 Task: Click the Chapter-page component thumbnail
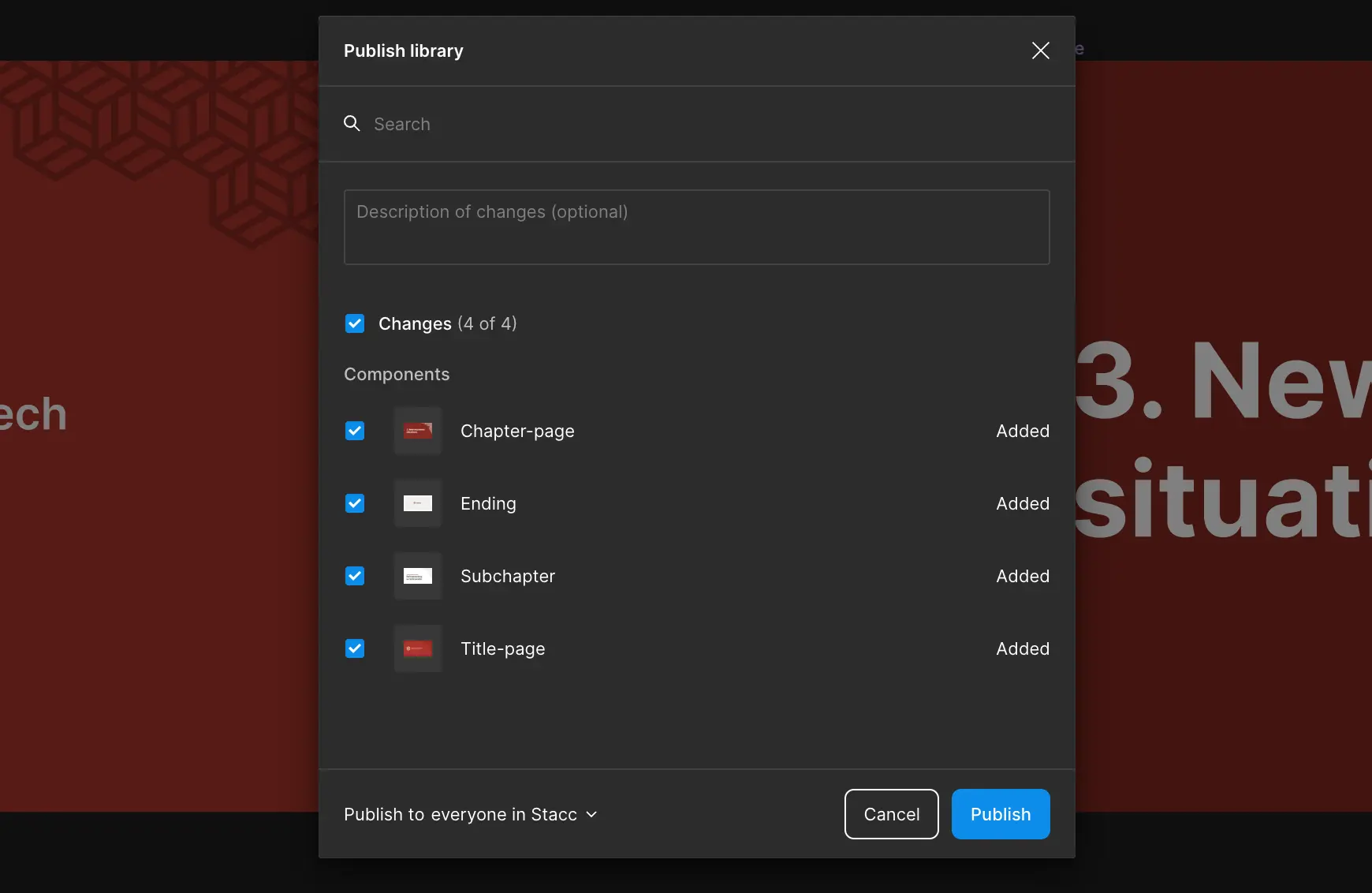(418, 431)
